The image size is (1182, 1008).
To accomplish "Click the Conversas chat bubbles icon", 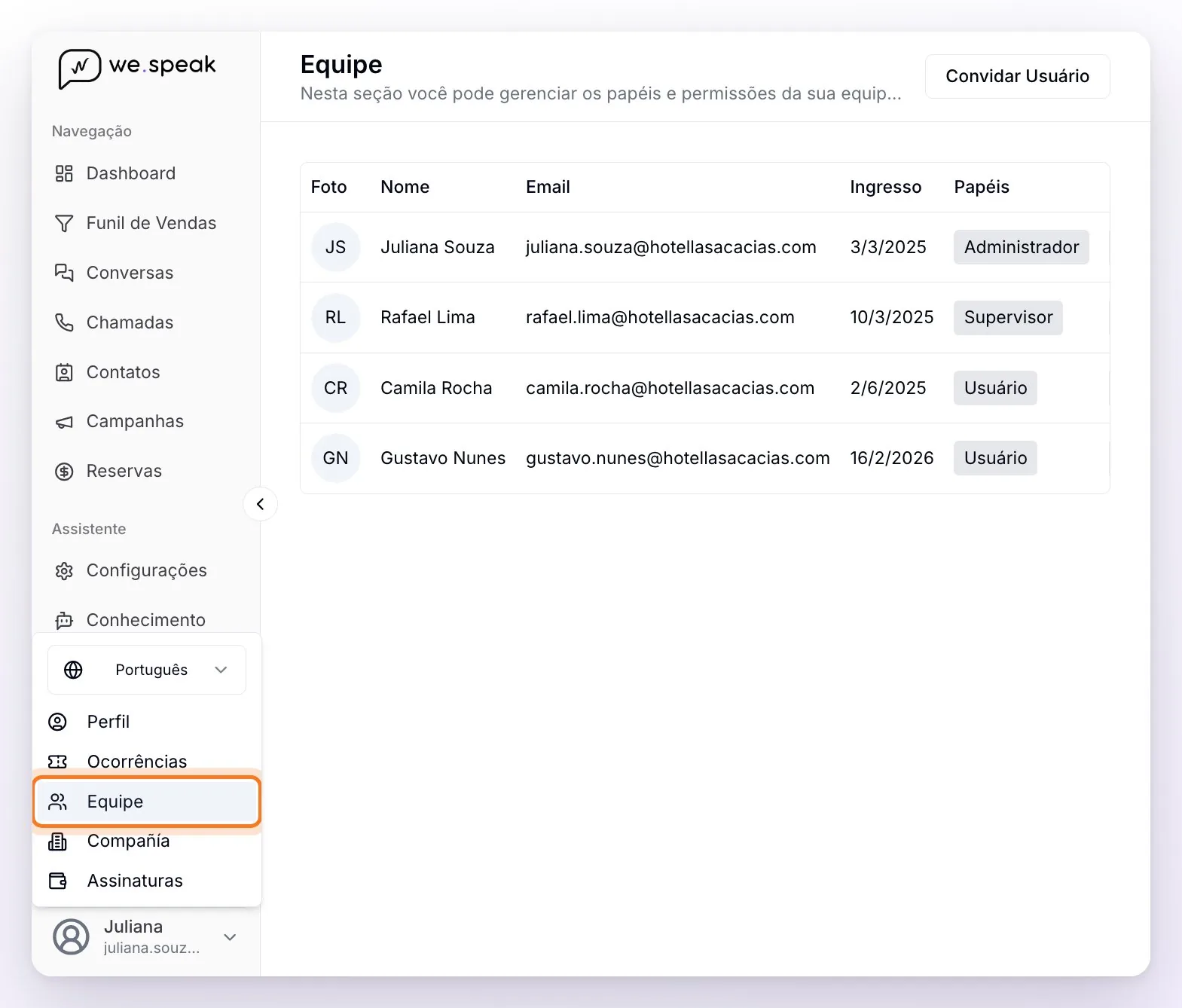I will pos(64,273).
